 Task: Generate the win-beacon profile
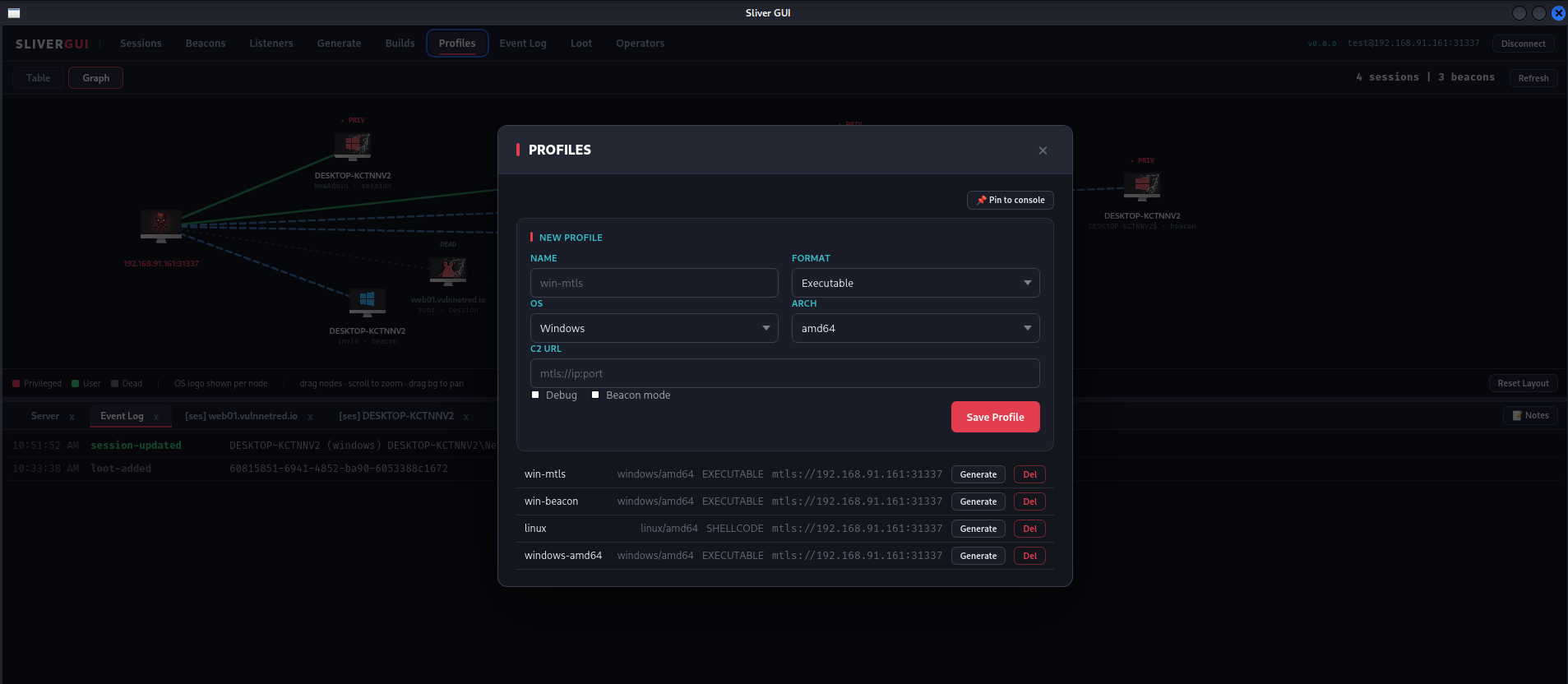(978, 501)
